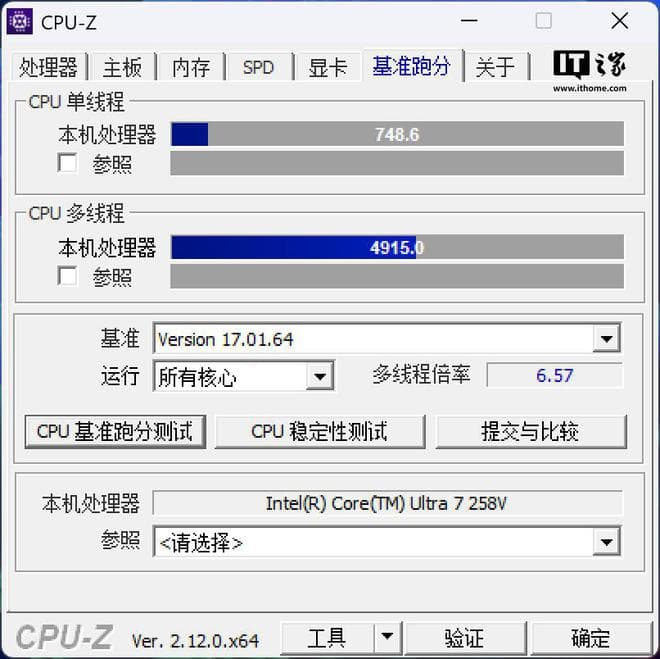Click the 提交与比较 button

(531, 432)
